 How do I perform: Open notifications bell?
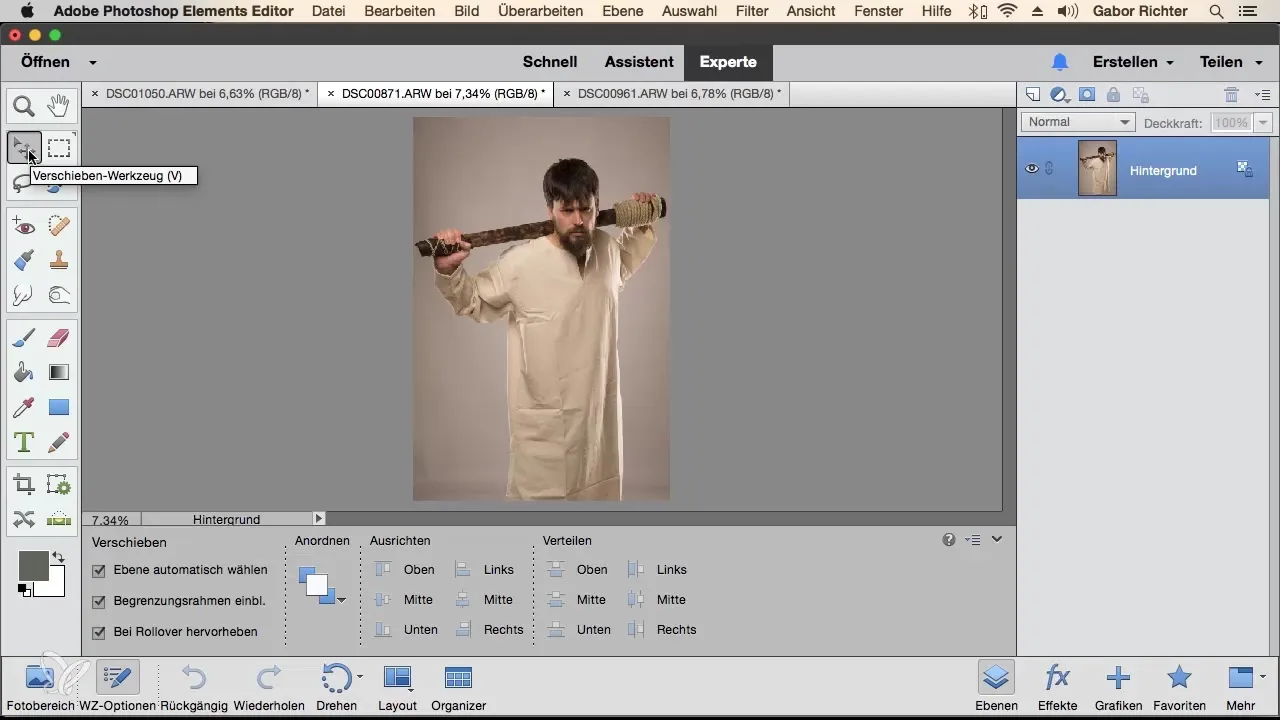click(1060, 62)
